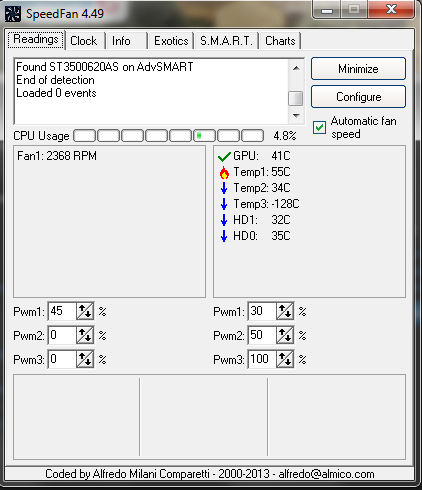This screenshot has height=490, width=422.
Task: Click the left Pwm1 spinner showing 45
Action: tap(85, 311)
